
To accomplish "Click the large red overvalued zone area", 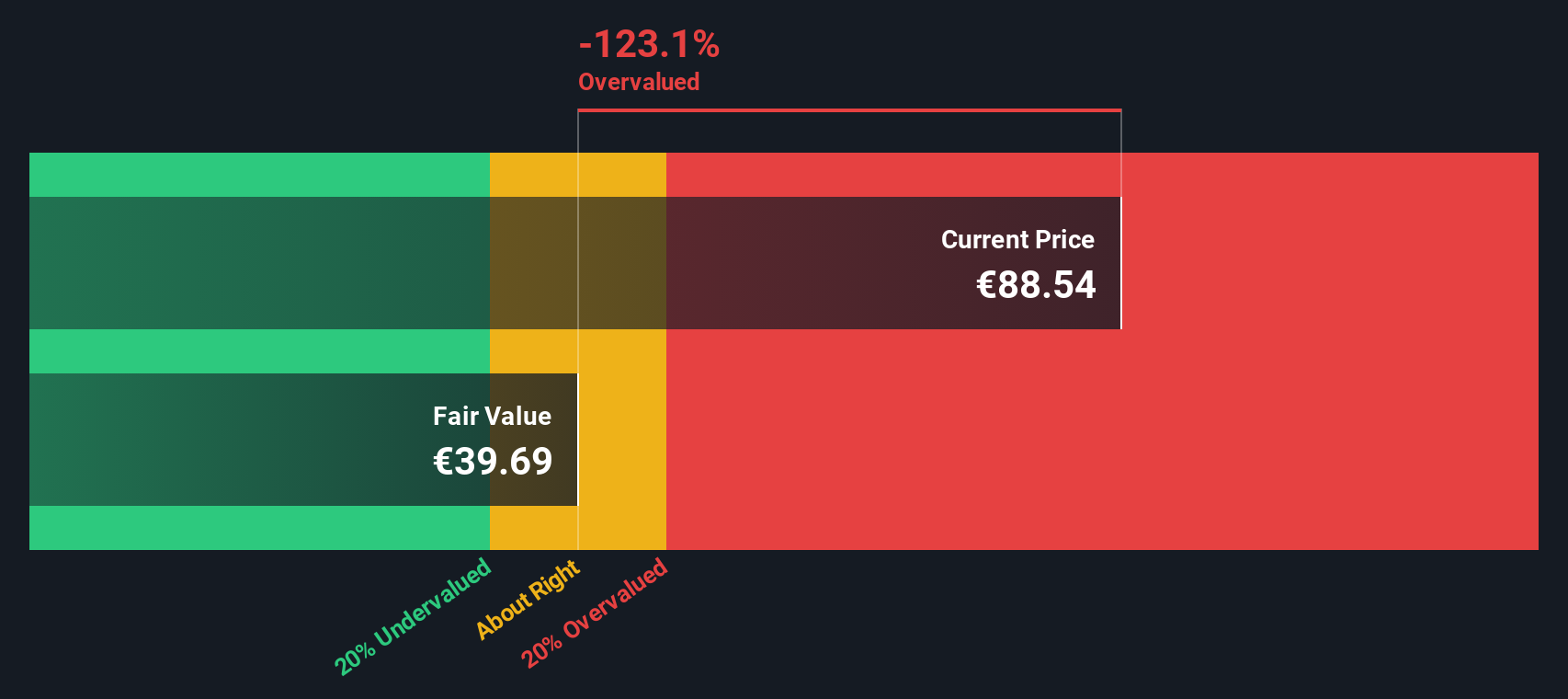I will (1102, 440).
